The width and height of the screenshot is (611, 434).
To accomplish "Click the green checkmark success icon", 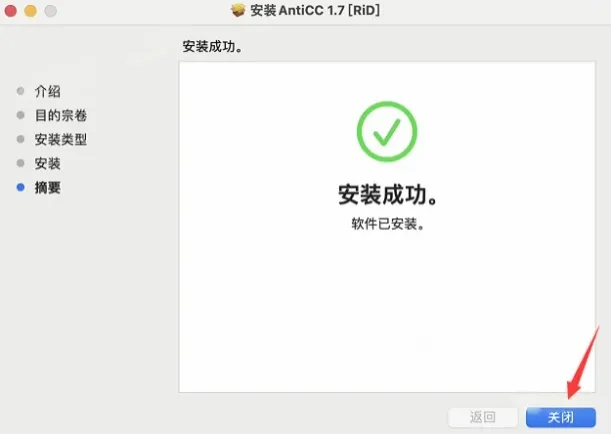I will pyautogui.click(x=387, y=131).
